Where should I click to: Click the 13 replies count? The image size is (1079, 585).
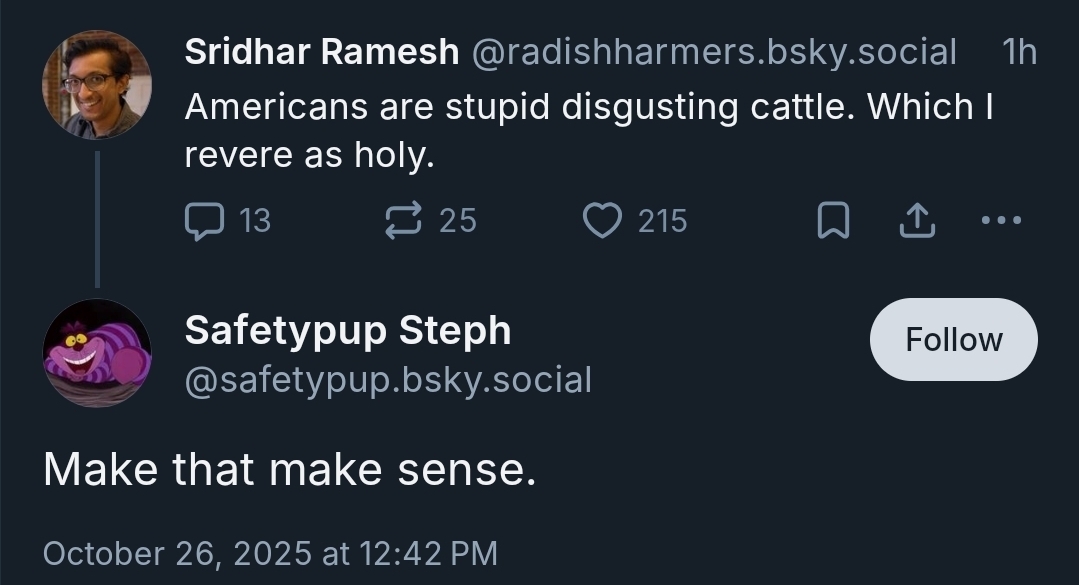[255, 221]
